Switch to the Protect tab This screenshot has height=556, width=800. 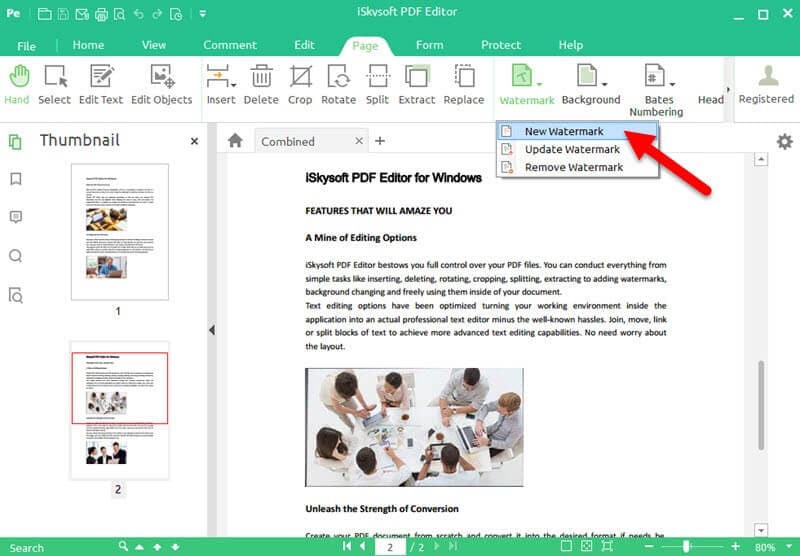(501, 45)
